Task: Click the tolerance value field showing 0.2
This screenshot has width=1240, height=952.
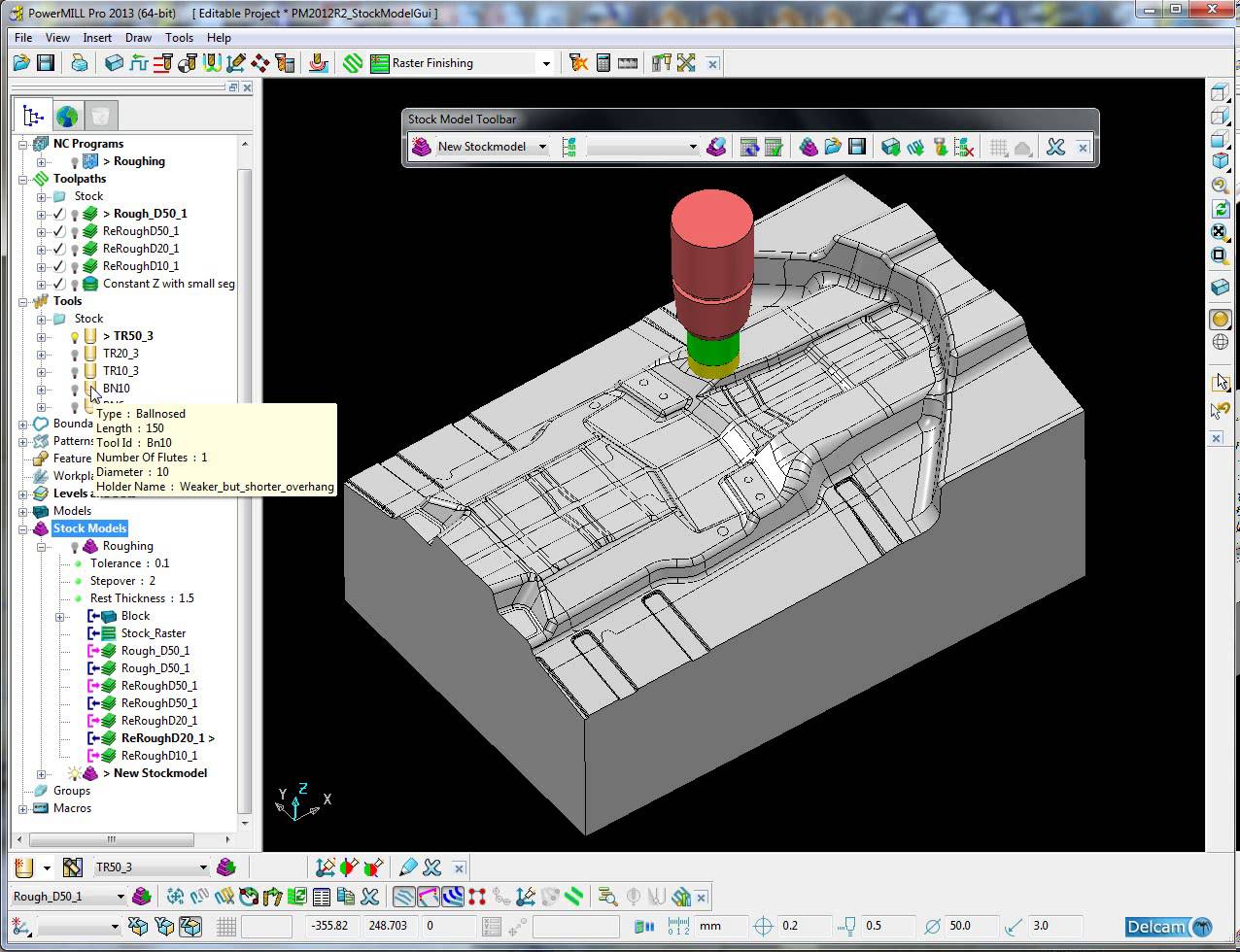Action: click(805, 926)
